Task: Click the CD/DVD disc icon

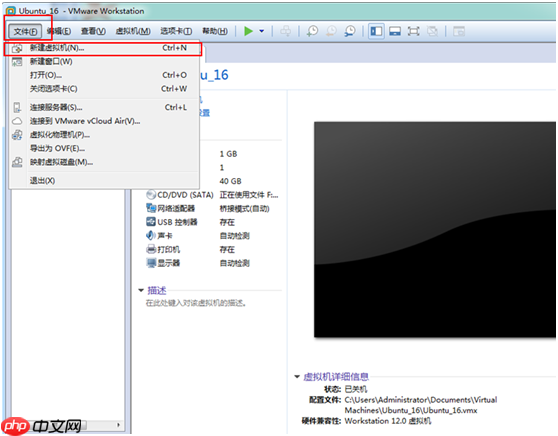Action: point(151,195)
